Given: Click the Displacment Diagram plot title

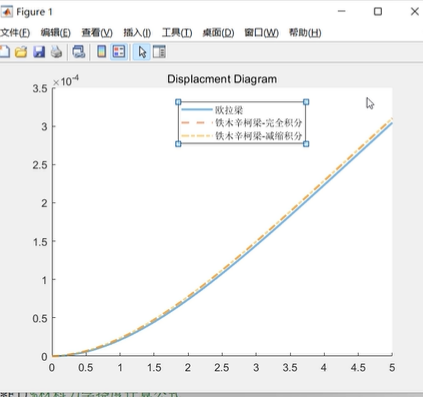Looking at the screenshot, I should (222, 79).
